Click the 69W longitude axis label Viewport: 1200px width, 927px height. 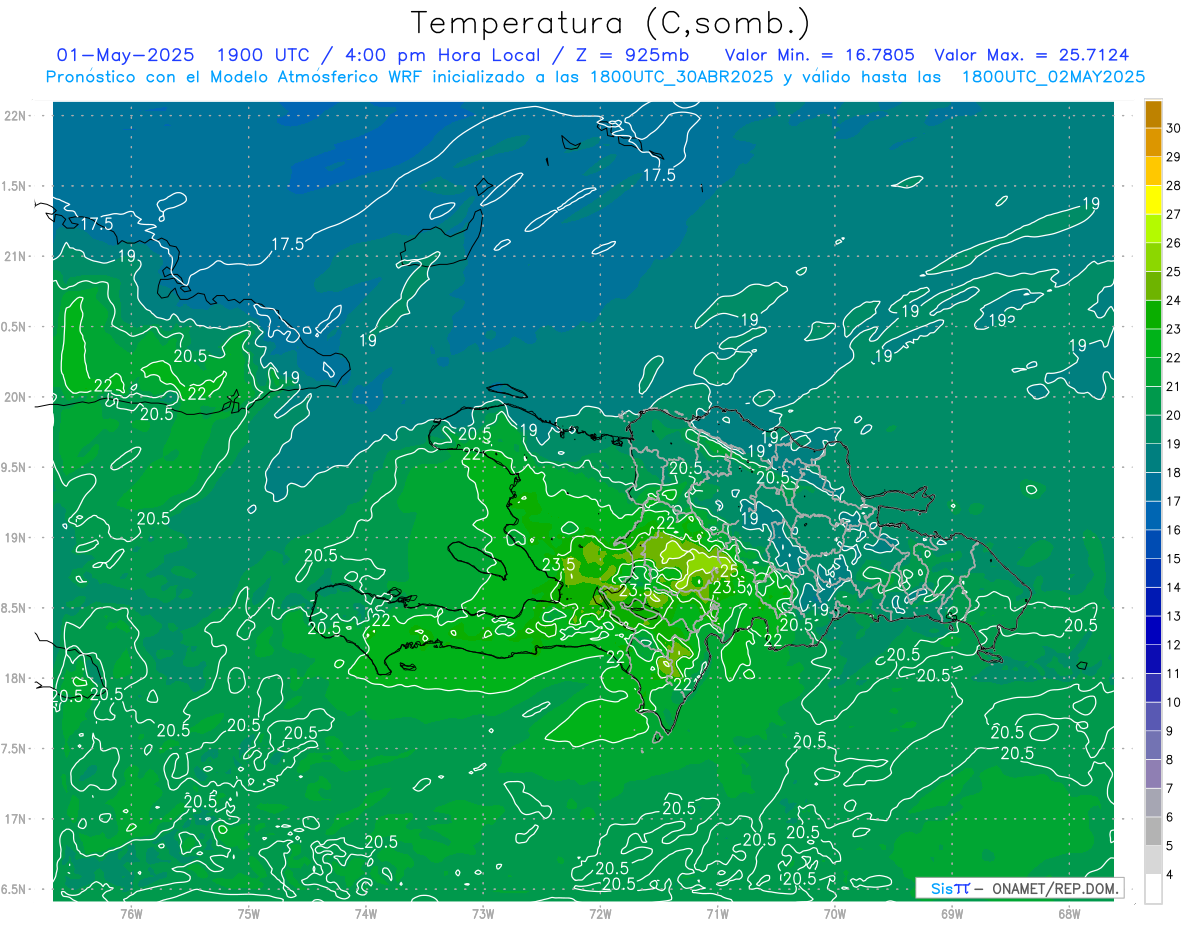pos(952,914)
